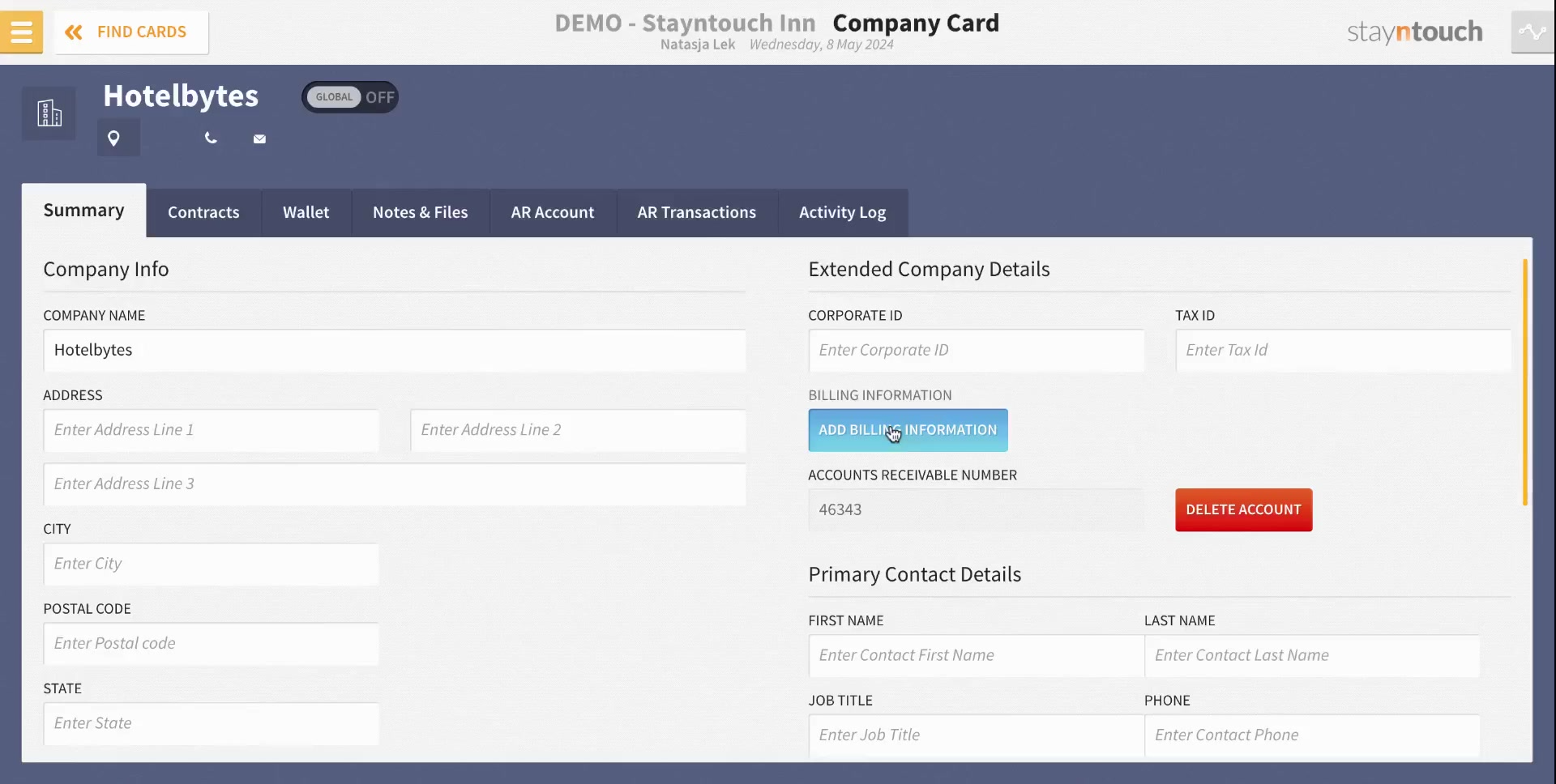Click the location pin icon
Image resolution: width=1556 pixels, height=784 pixels.
[x=114, y=138]
